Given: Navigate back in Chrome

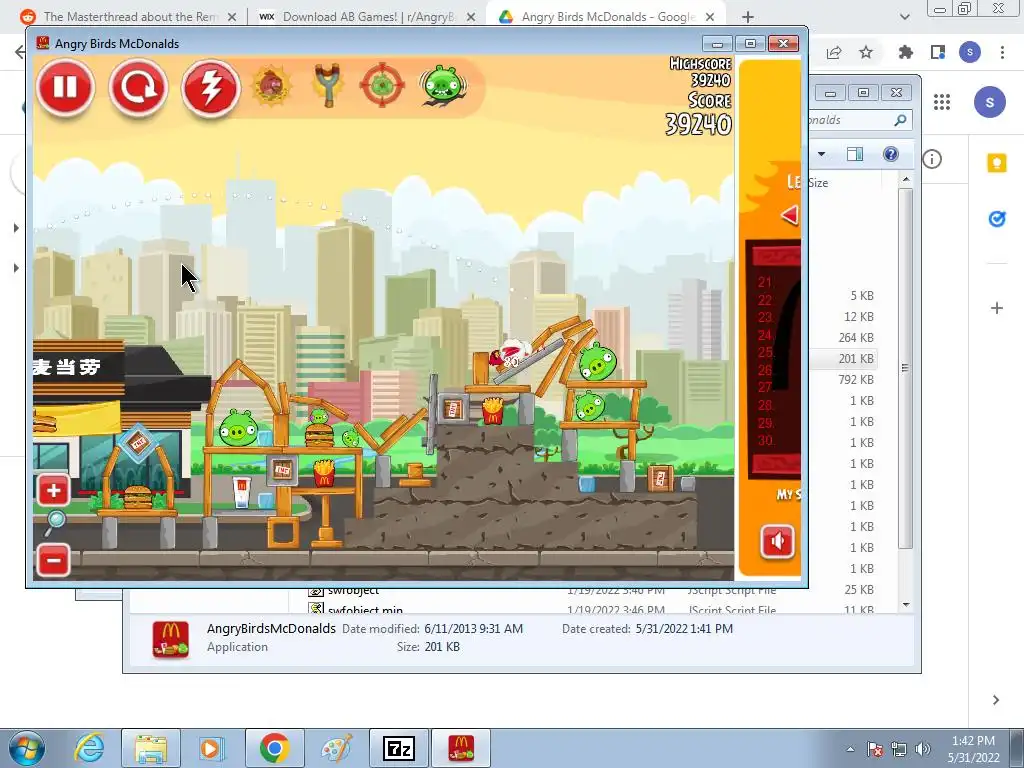Looking at the screenshot, I should tap(20, 52).
